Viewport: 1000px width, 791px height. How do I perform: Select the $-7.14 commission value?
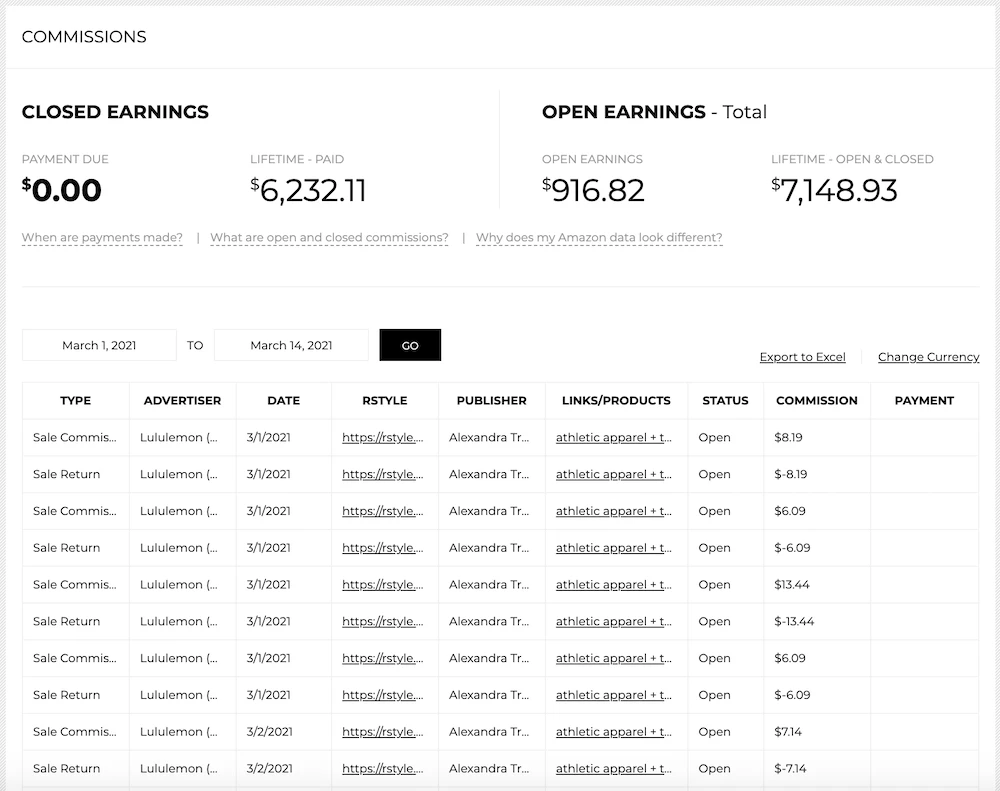(x=790, y=769)
